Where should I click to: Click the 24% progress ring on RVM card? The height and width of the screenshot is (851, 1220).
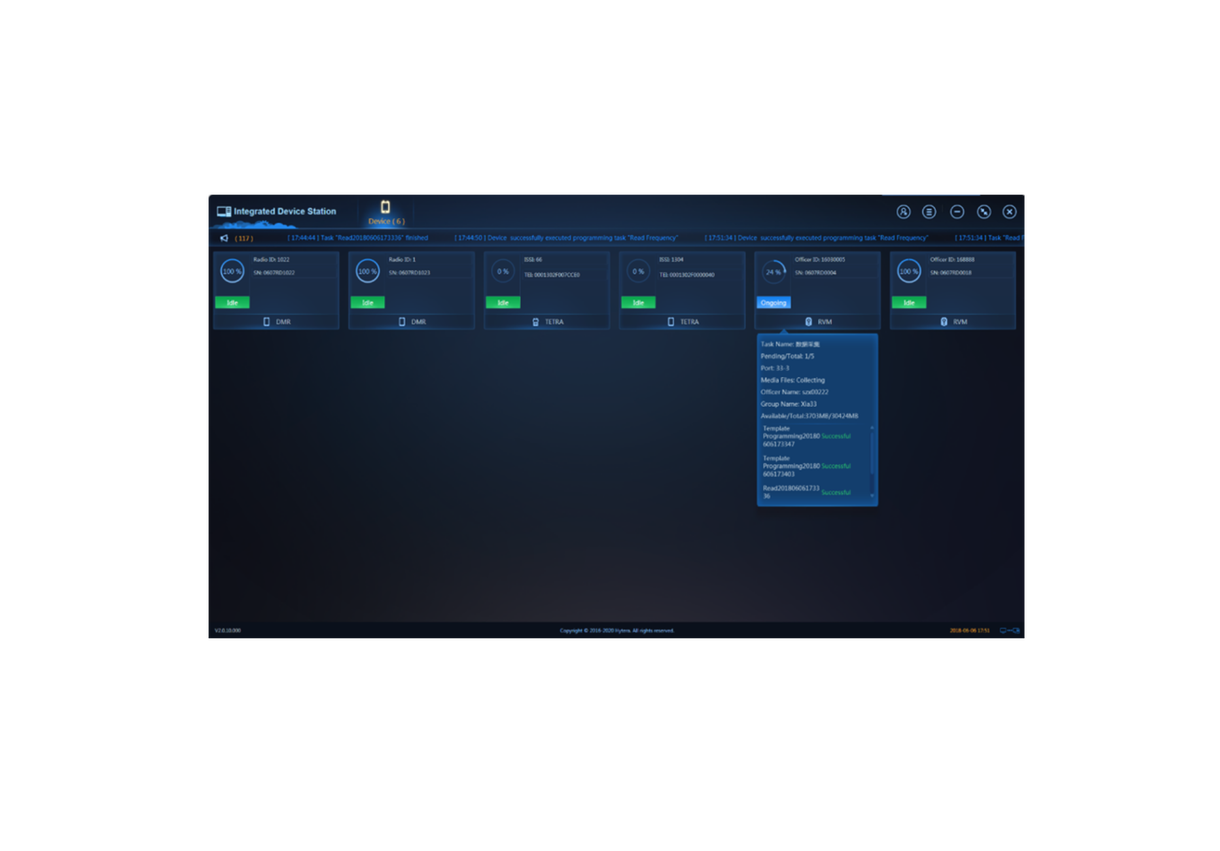point(773,271)
